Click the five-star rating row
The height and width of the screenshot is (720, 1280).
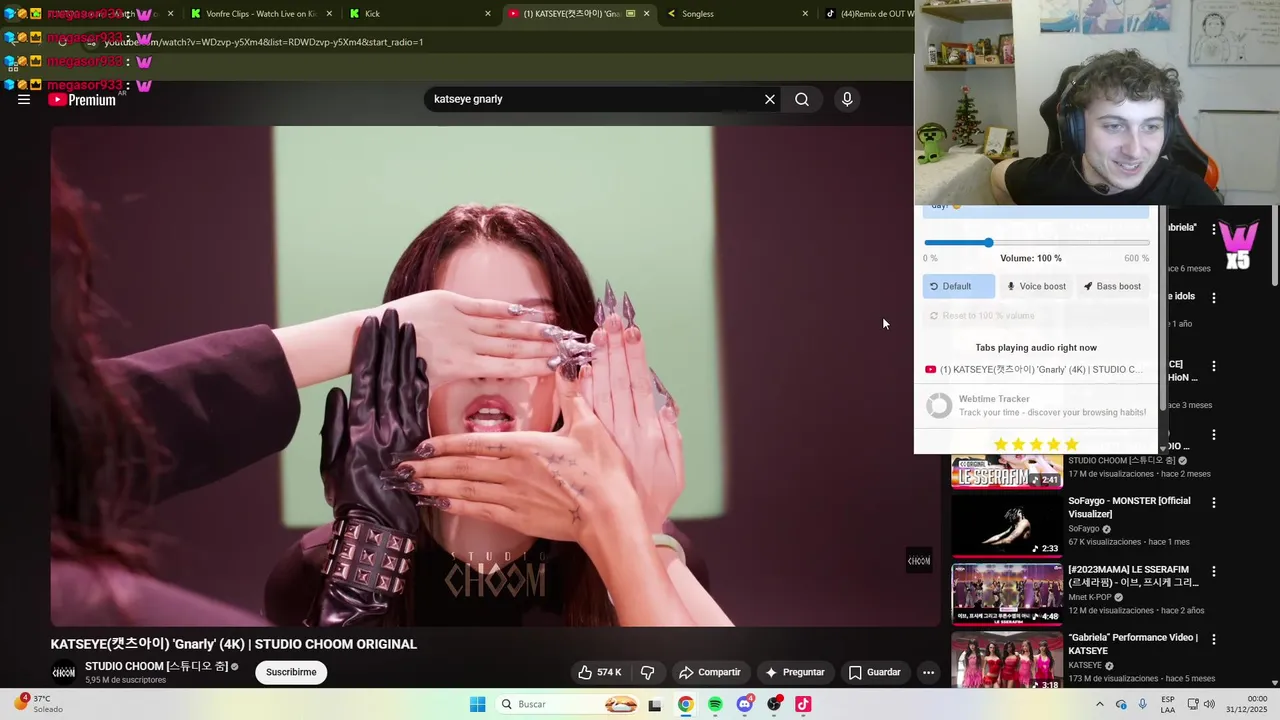pos(1036,443)
